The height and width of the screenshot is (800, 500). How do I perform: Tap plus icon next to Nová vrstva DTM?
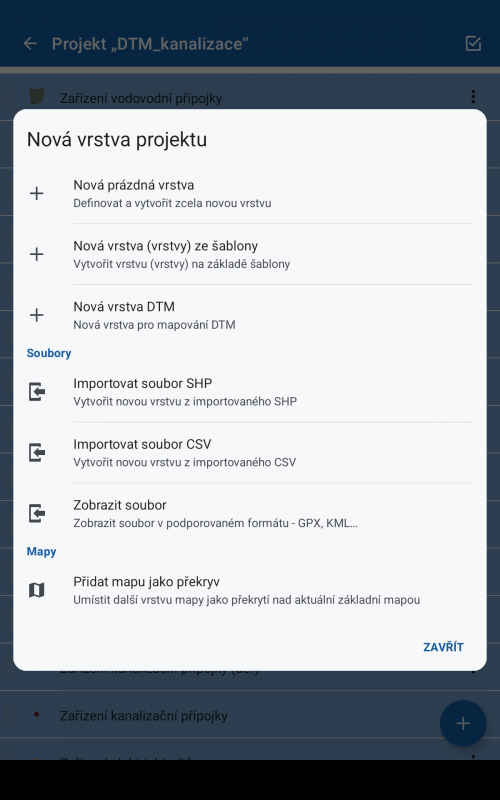tap(36, 315)
